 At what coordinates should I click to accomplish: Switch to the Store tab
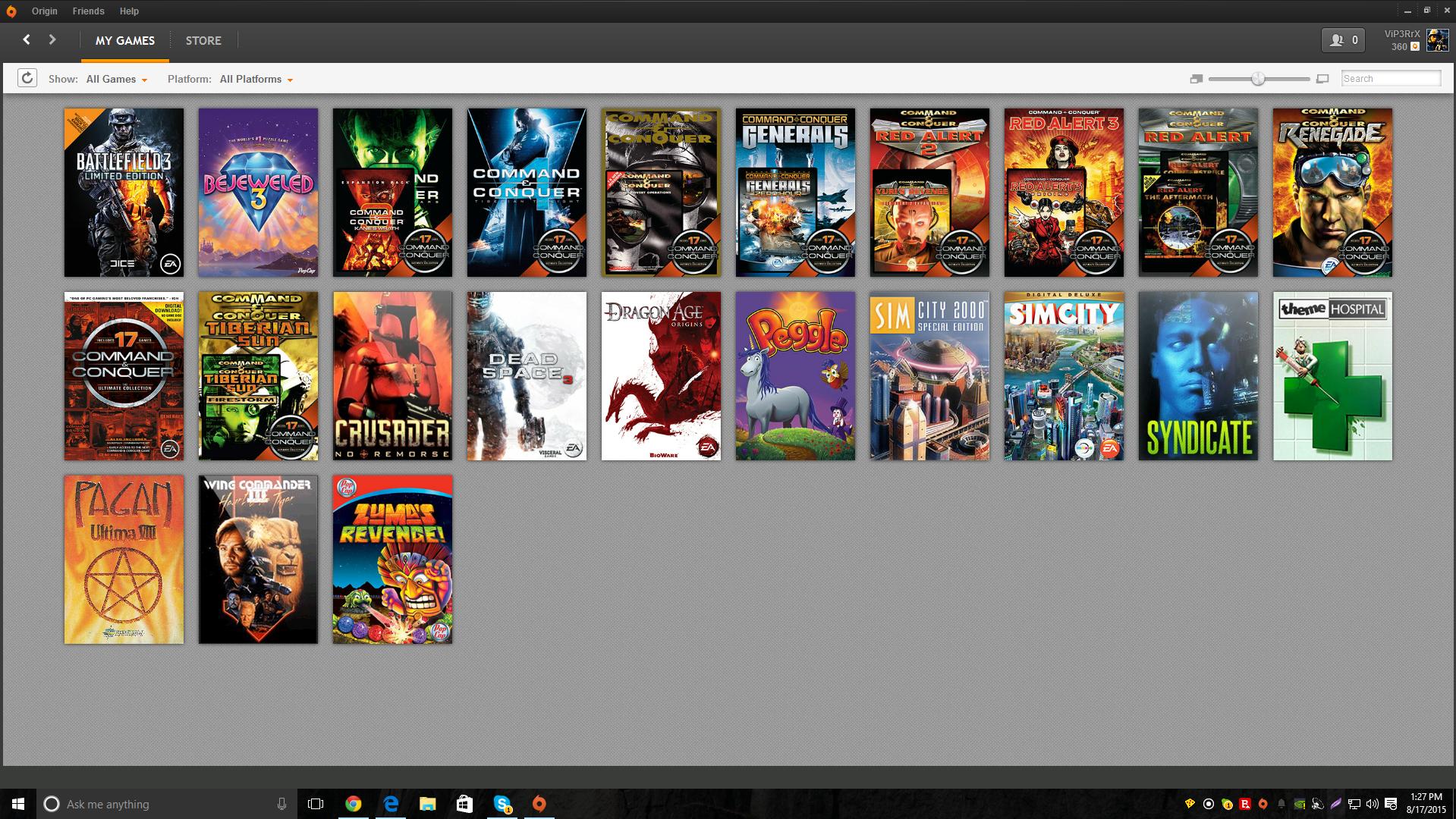pos(203,41)
